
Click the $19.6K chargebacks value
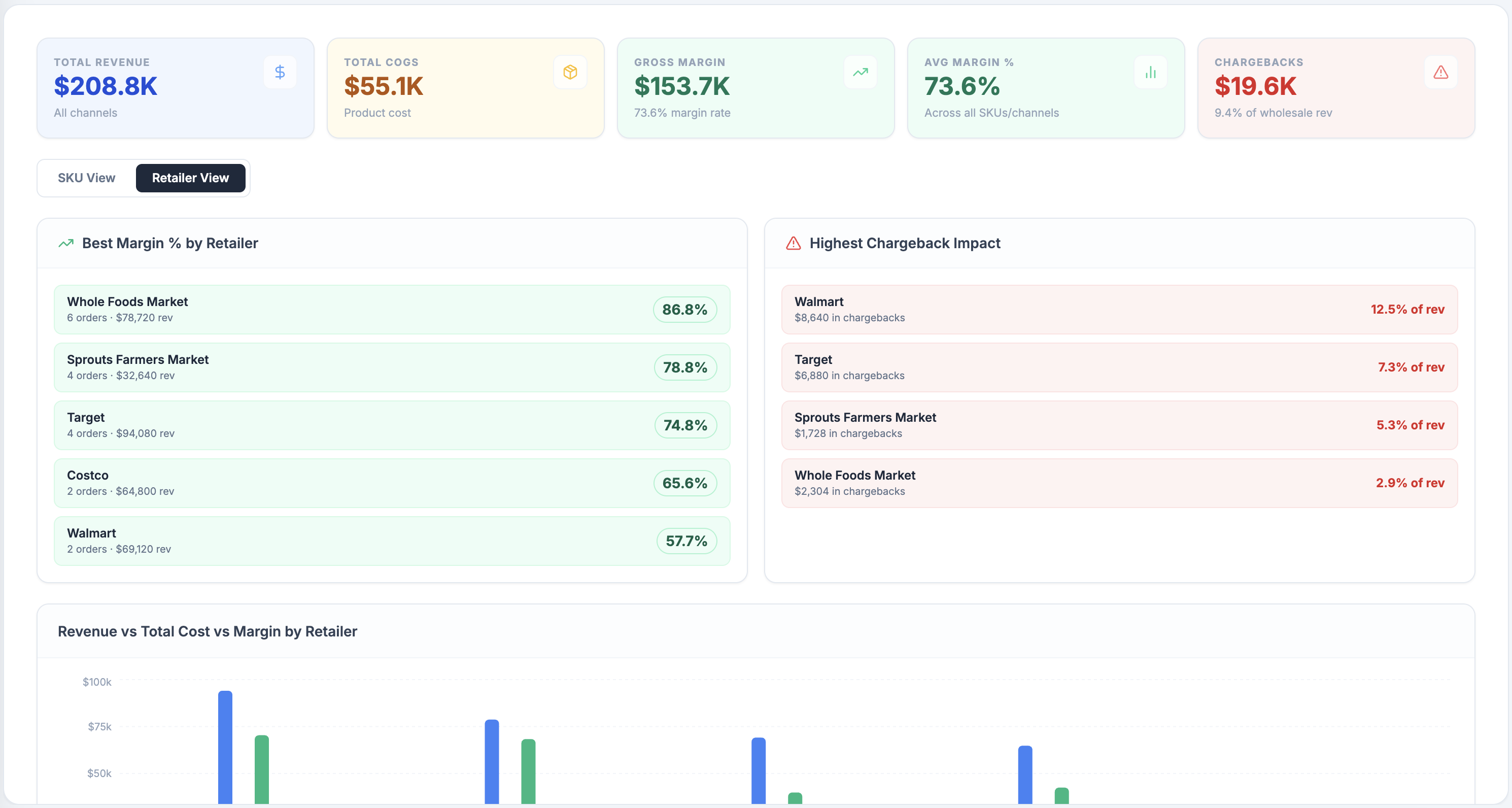1255,86
